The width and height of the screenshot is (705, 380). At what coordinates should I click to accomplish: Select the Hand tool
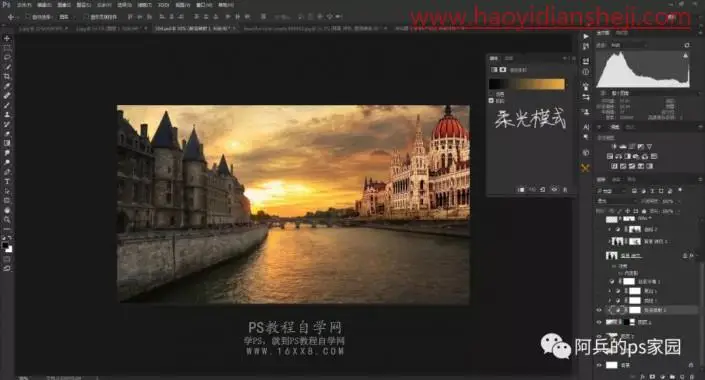[7, 210]
